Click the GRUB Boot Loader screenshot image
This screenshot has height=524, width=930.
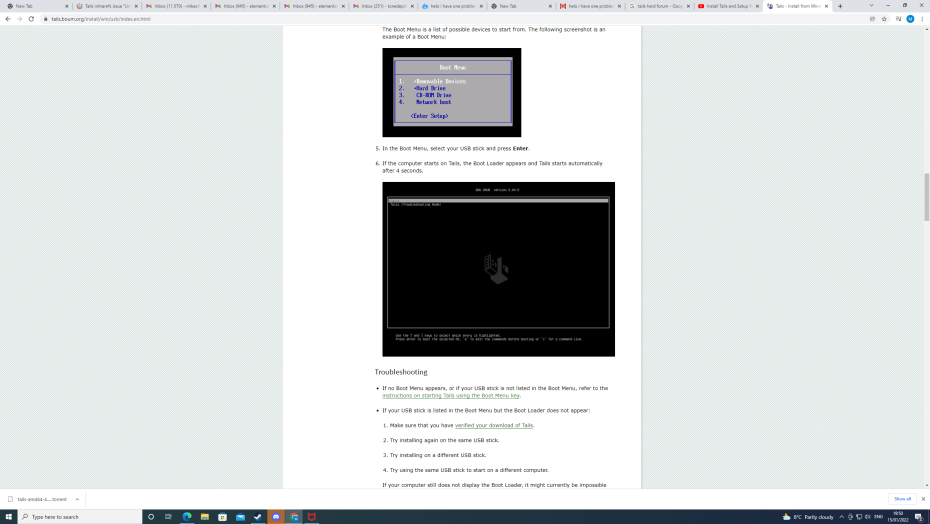click(x=498, y=269)
